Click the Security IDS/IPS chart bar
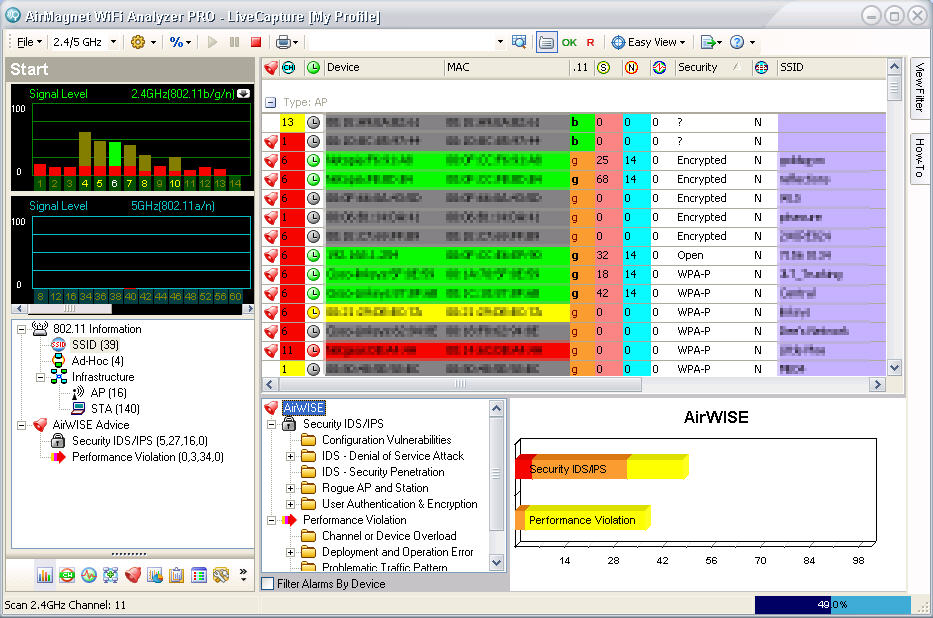 [x=602, y=468]
